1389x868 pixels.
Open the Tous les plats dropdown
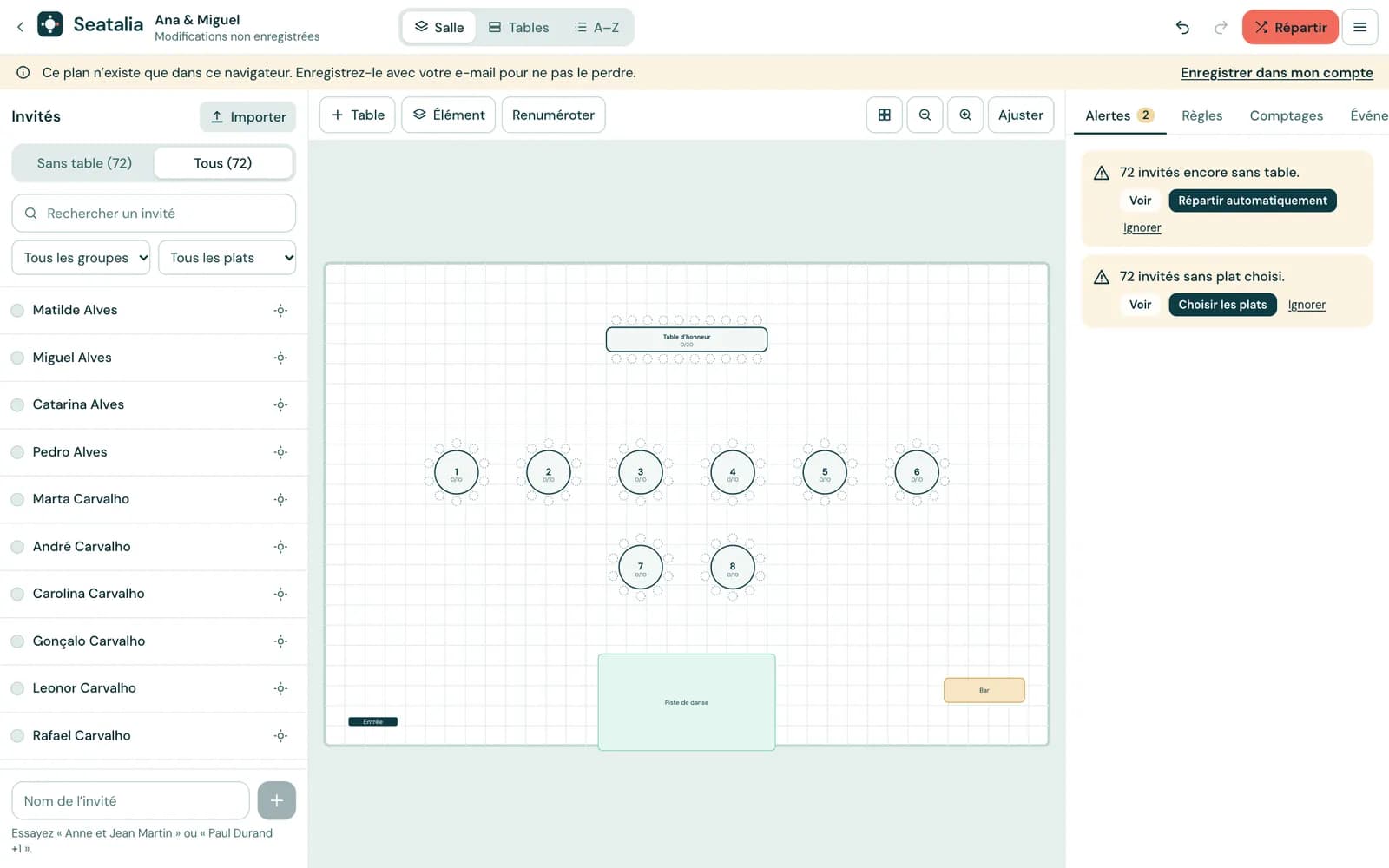[x=227, y=258]
